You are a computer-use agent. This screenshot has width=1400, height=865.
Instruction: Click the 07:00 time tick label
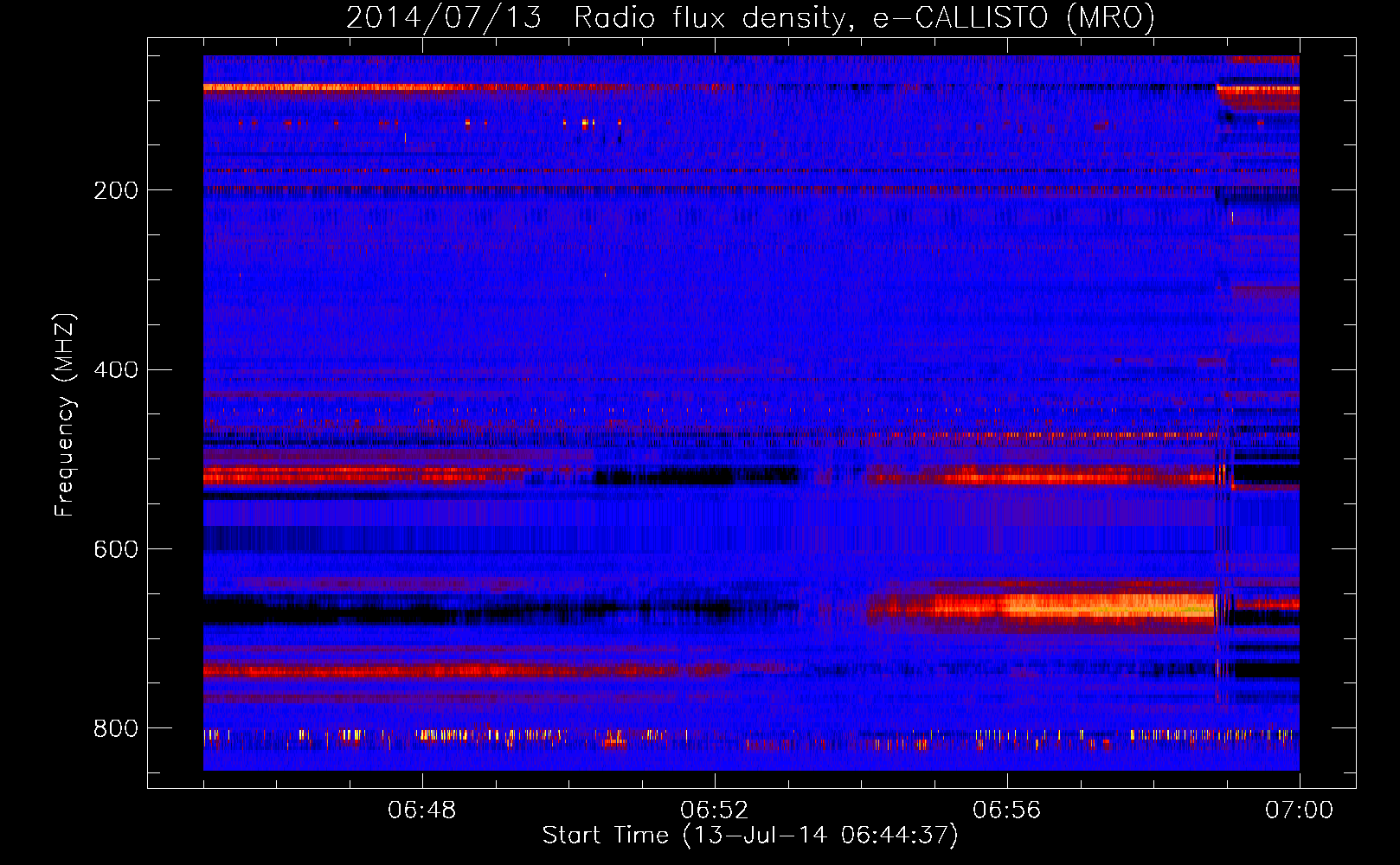click(1300, 811)
